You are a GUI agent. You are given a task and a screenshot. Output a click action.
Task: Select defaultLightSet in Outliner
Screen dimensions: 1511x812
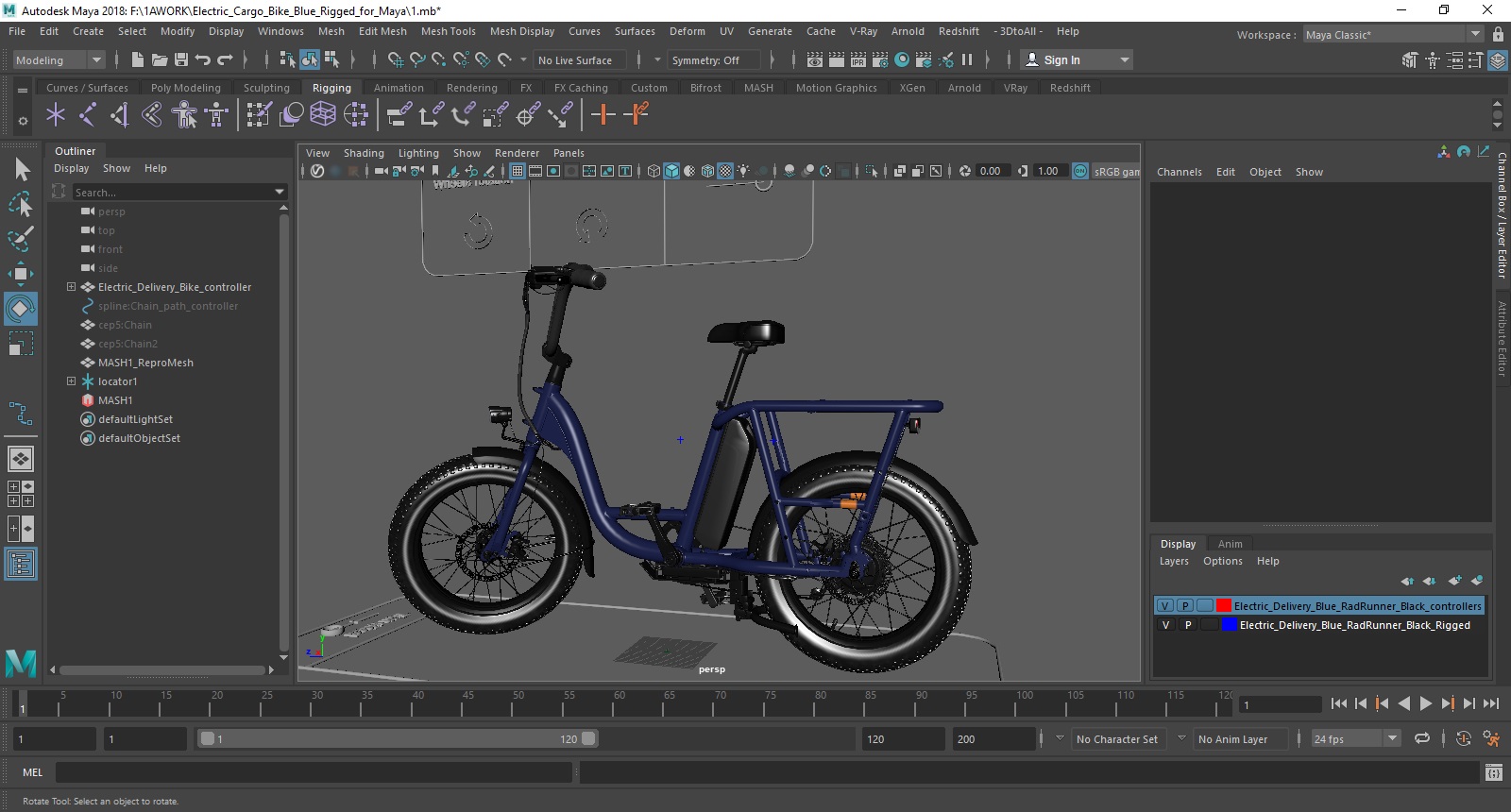point(135,419)
